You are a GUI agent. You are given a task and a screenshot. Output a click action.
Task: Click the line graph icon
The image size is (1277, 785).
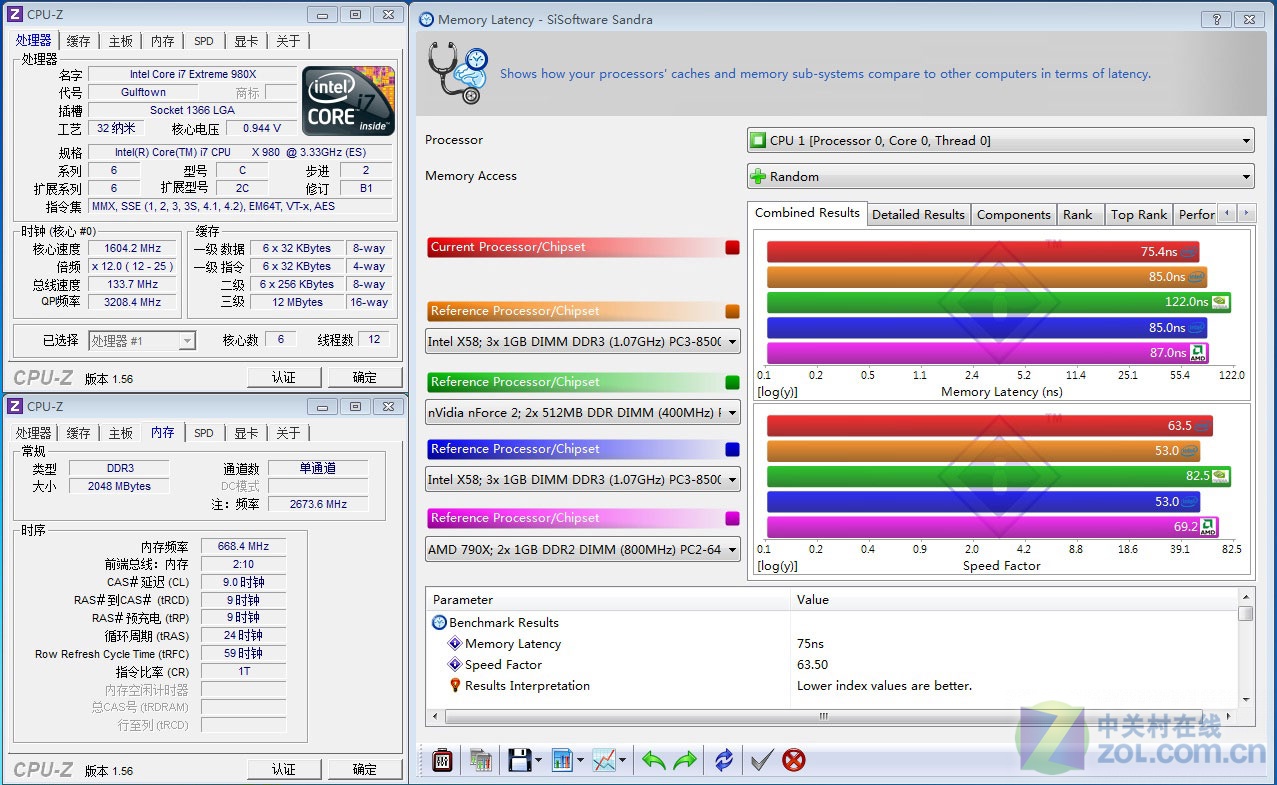pyautogui.click(x=604, y=760)
